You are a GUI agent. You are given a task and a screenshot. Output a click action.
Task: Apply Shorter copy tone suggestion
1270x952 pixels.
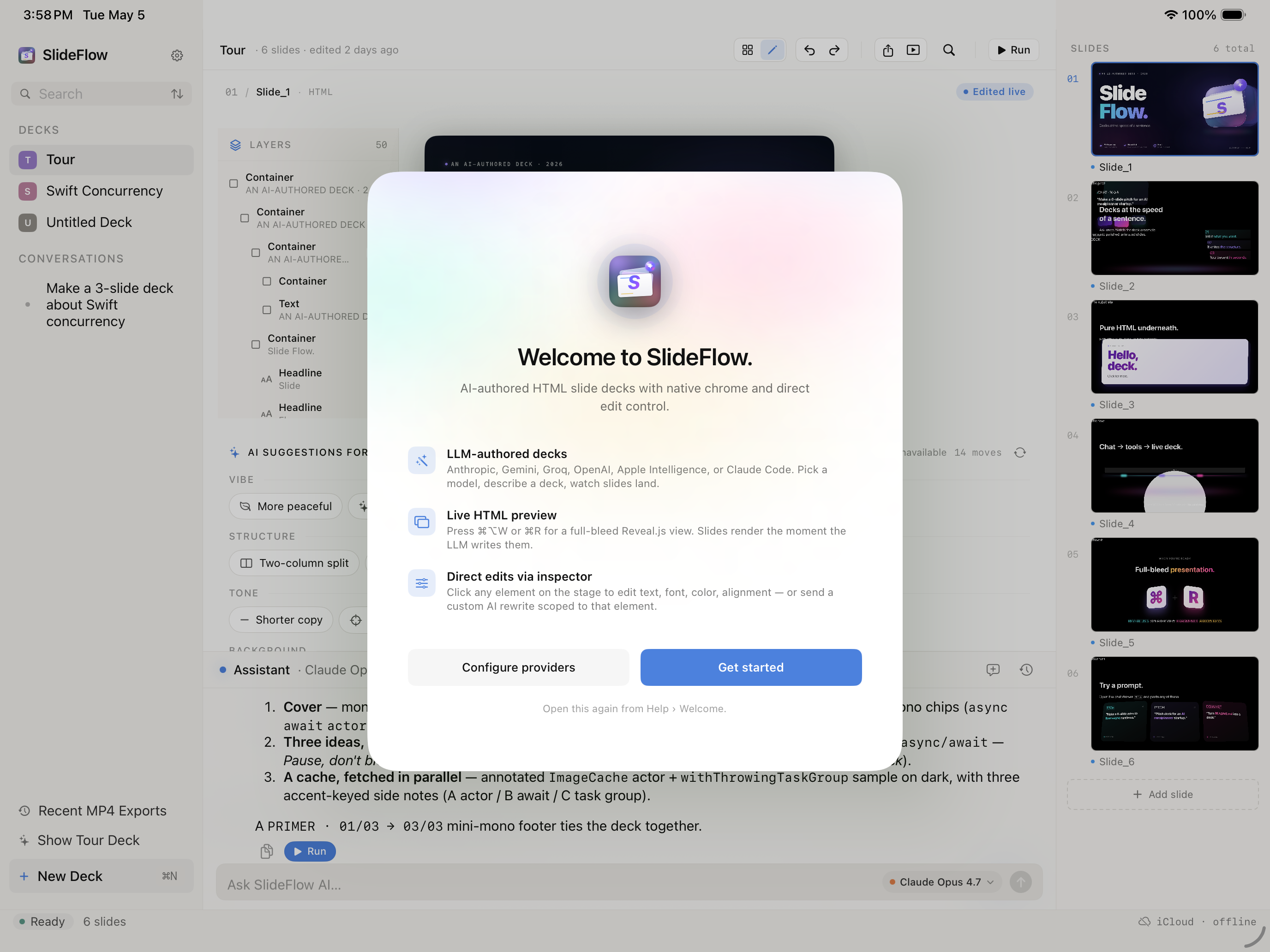pyautogui.click(x=281, y=620)
